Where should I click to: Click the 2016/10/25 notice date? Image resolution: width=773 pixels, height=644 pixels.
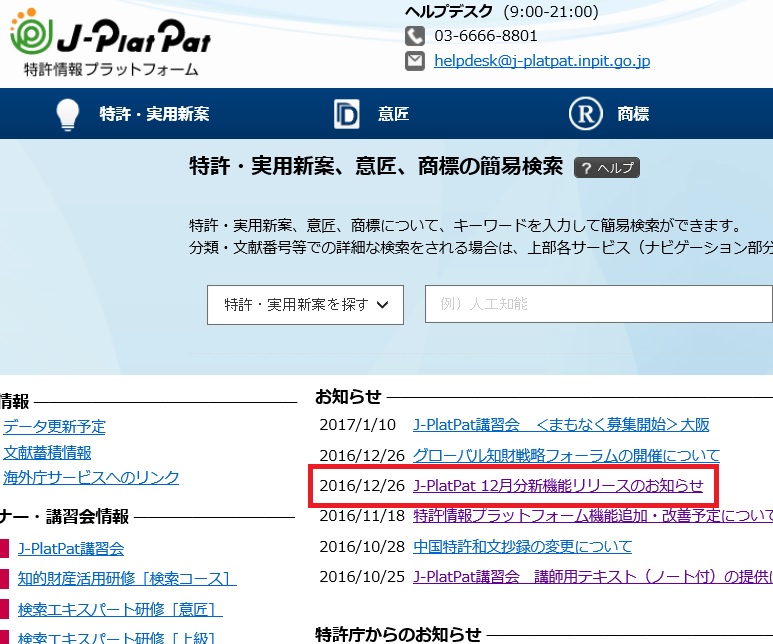click(x=362, y=576)
